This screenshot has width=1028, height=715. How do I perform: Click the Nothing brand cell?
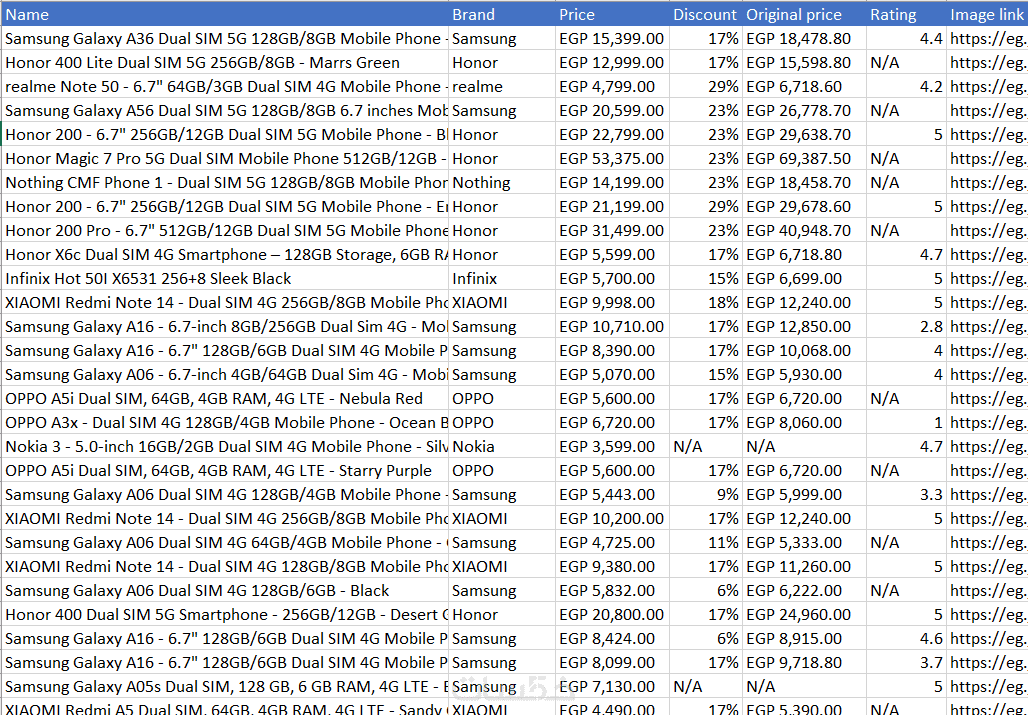[x=502, y=183]
